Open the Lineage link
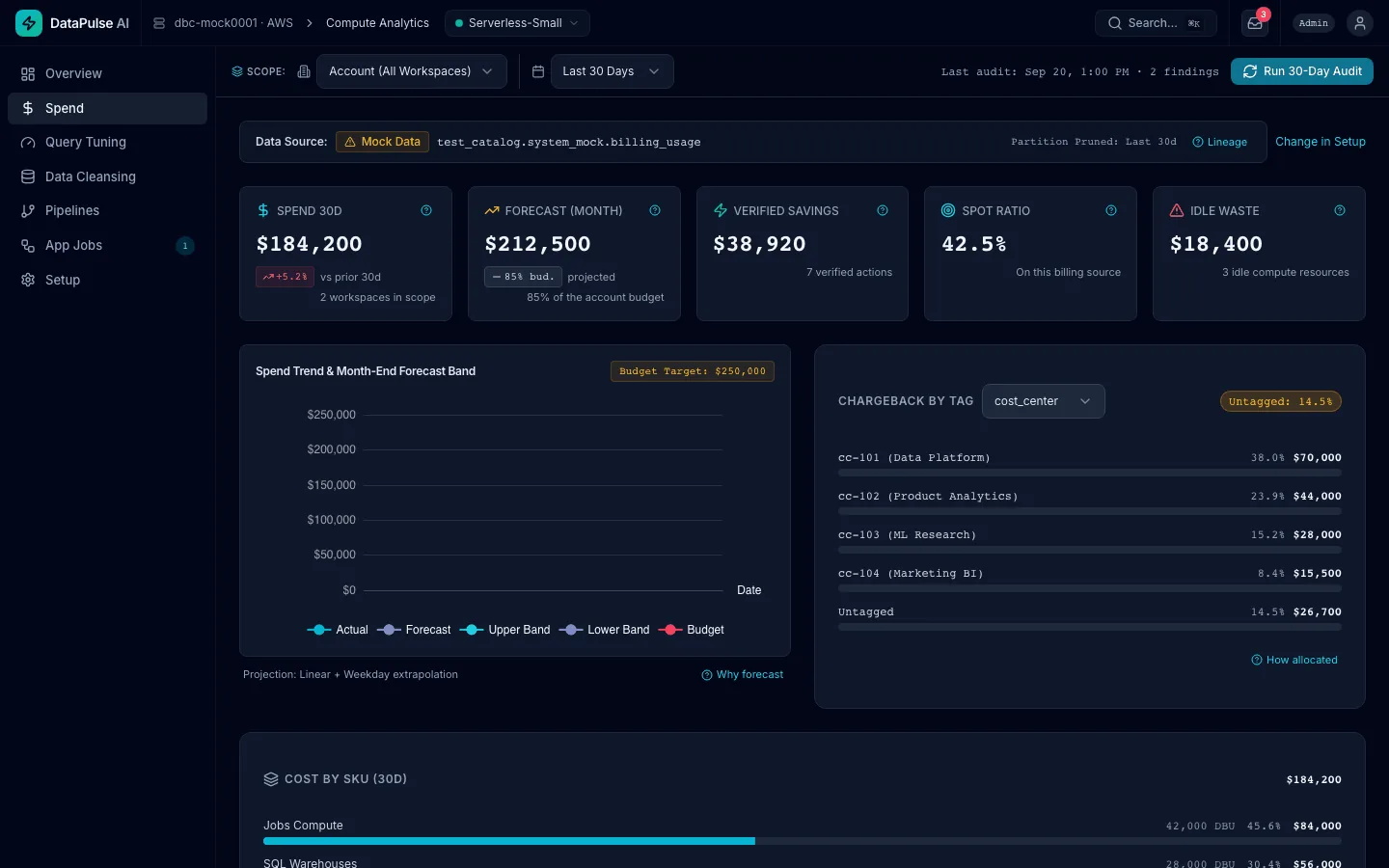1389x868 pixels. (1220, 142)
